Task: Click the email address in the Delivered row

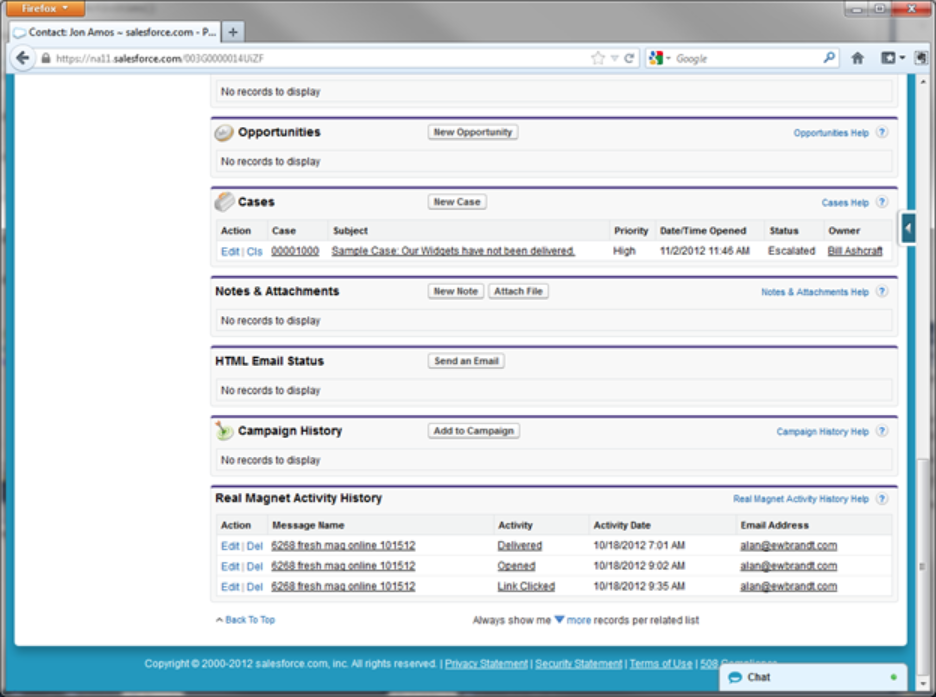Action: [789, 546]
